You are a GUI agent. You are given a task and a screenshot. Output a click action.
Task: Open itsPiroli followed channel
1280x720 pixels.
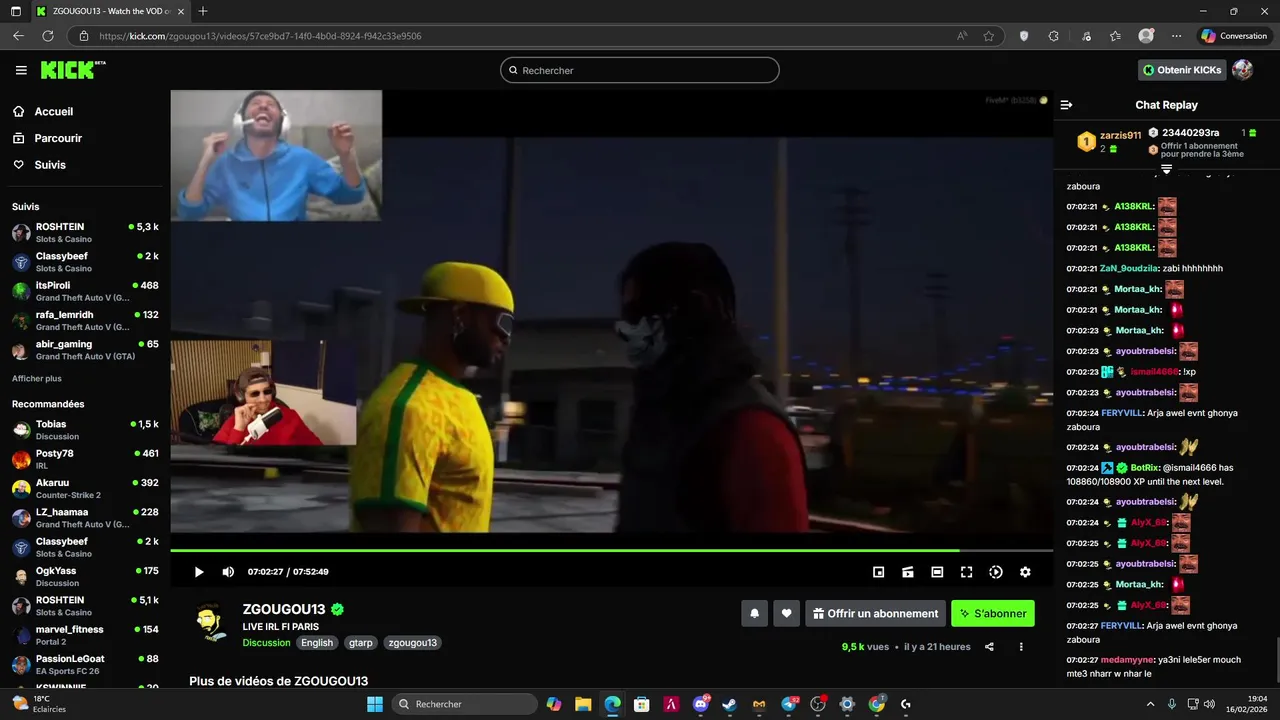click(x=85, y=291)
